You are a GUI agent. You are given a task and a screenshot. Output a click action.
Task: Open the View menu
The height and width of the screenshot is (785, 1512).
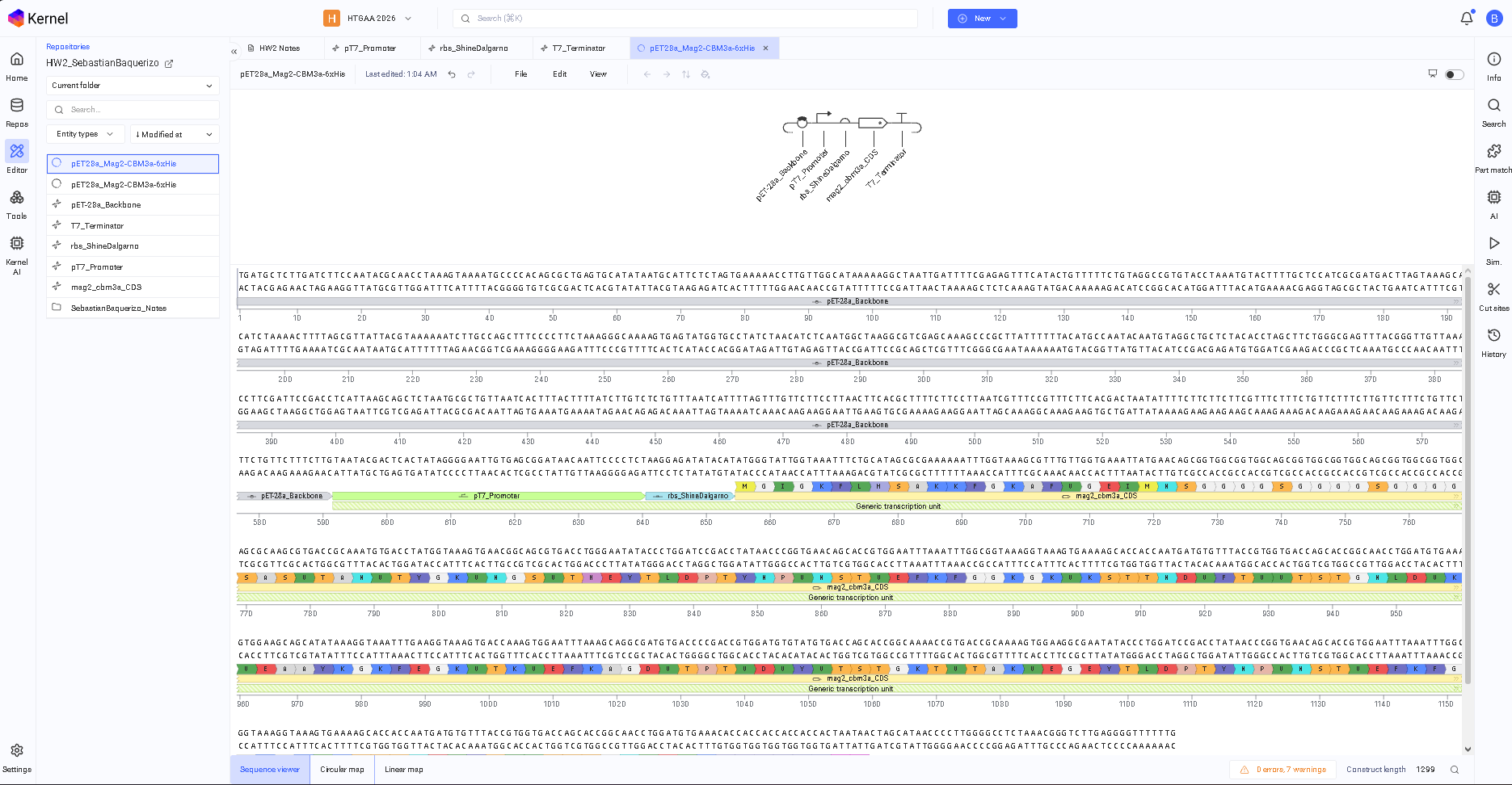(598, 74)
